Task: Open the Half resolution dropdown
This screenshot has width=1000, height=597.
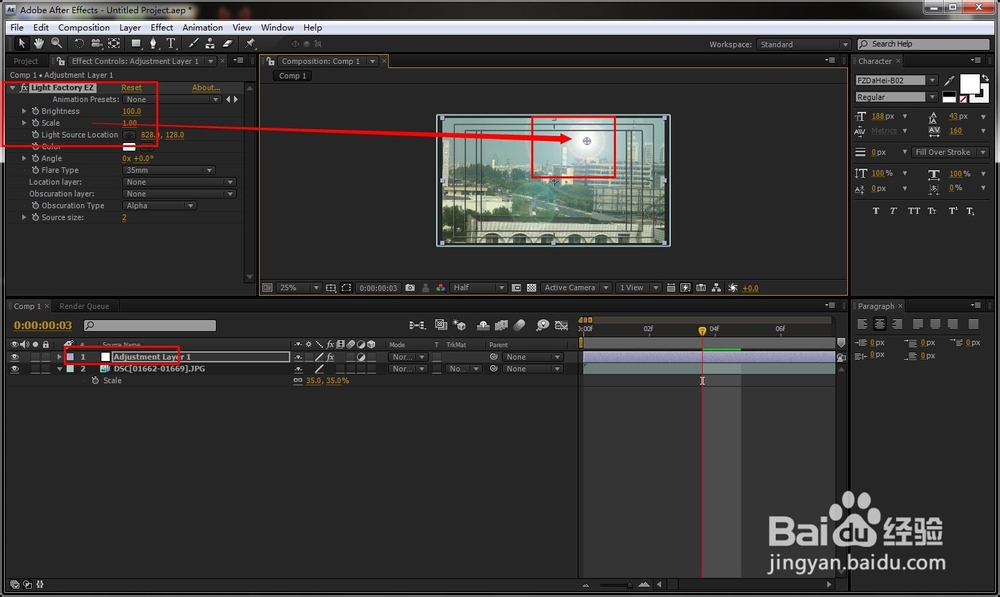Action: pyautogui.click(x=478, y=288)
